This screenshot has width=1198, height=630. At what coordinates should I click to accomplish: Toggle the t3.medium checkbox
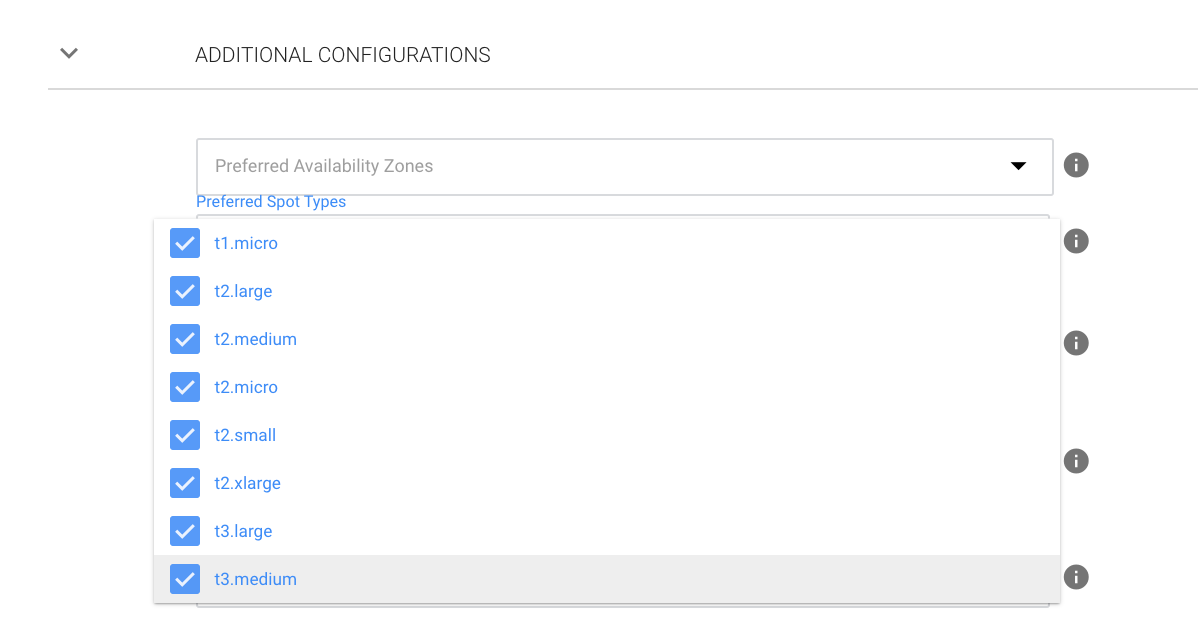point(185,579)
